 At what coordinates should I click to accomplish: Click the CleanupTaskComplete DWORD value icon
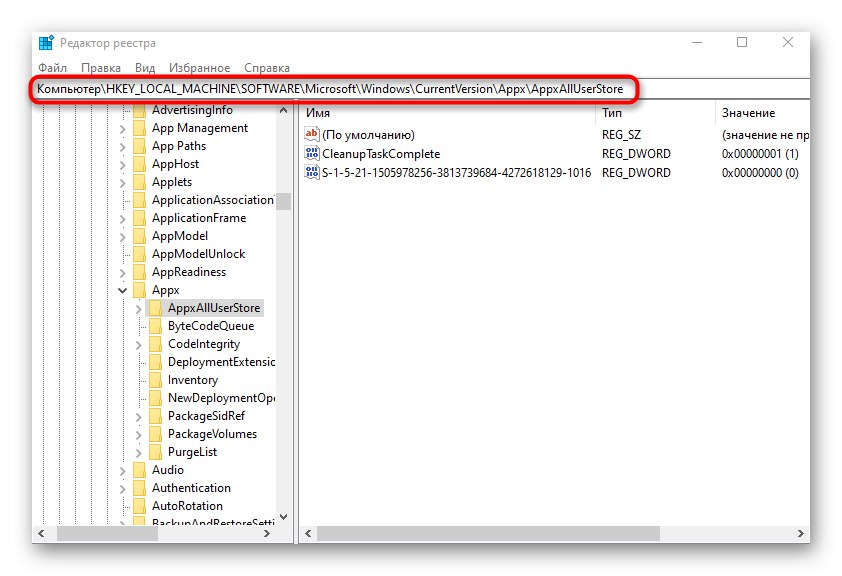(311, 154)
